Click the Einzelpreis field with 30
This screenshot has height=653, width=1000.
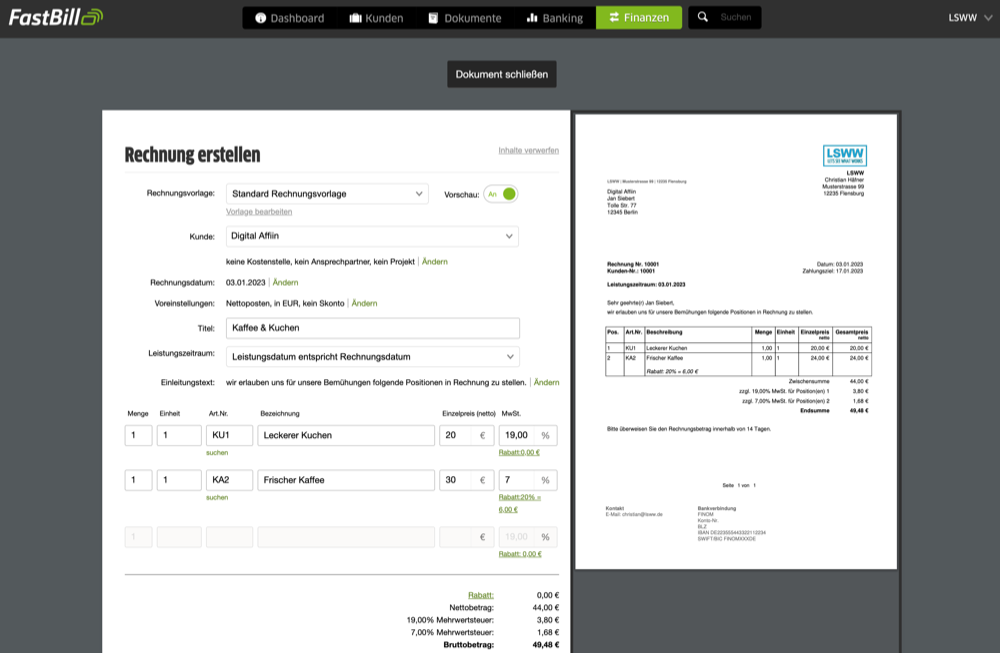coord(467,480)
